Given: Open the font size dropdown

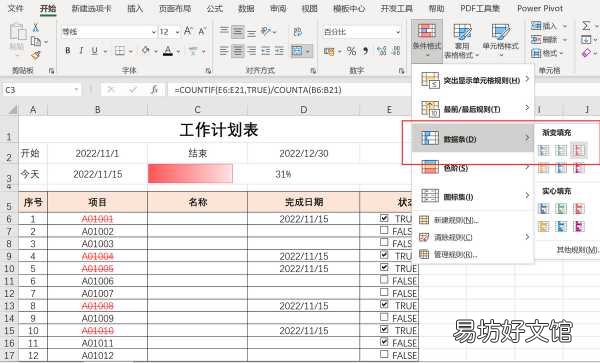Looking at the screenshot, I should coord(177,32).
